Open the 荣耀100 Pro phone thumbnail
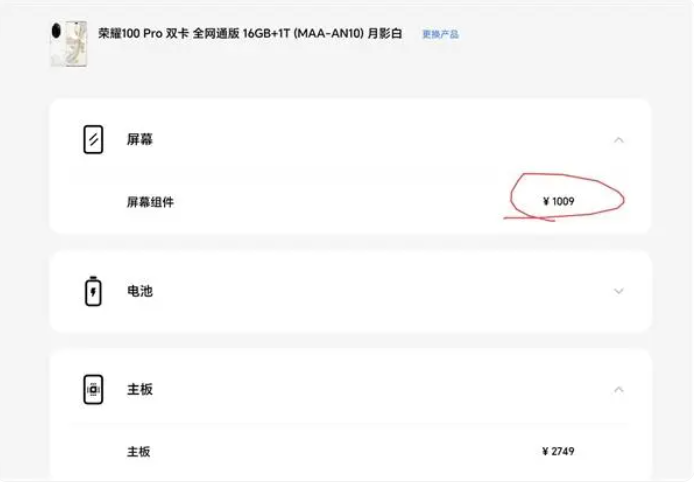This screenshot has width=694, height=483. click(69, 44)
